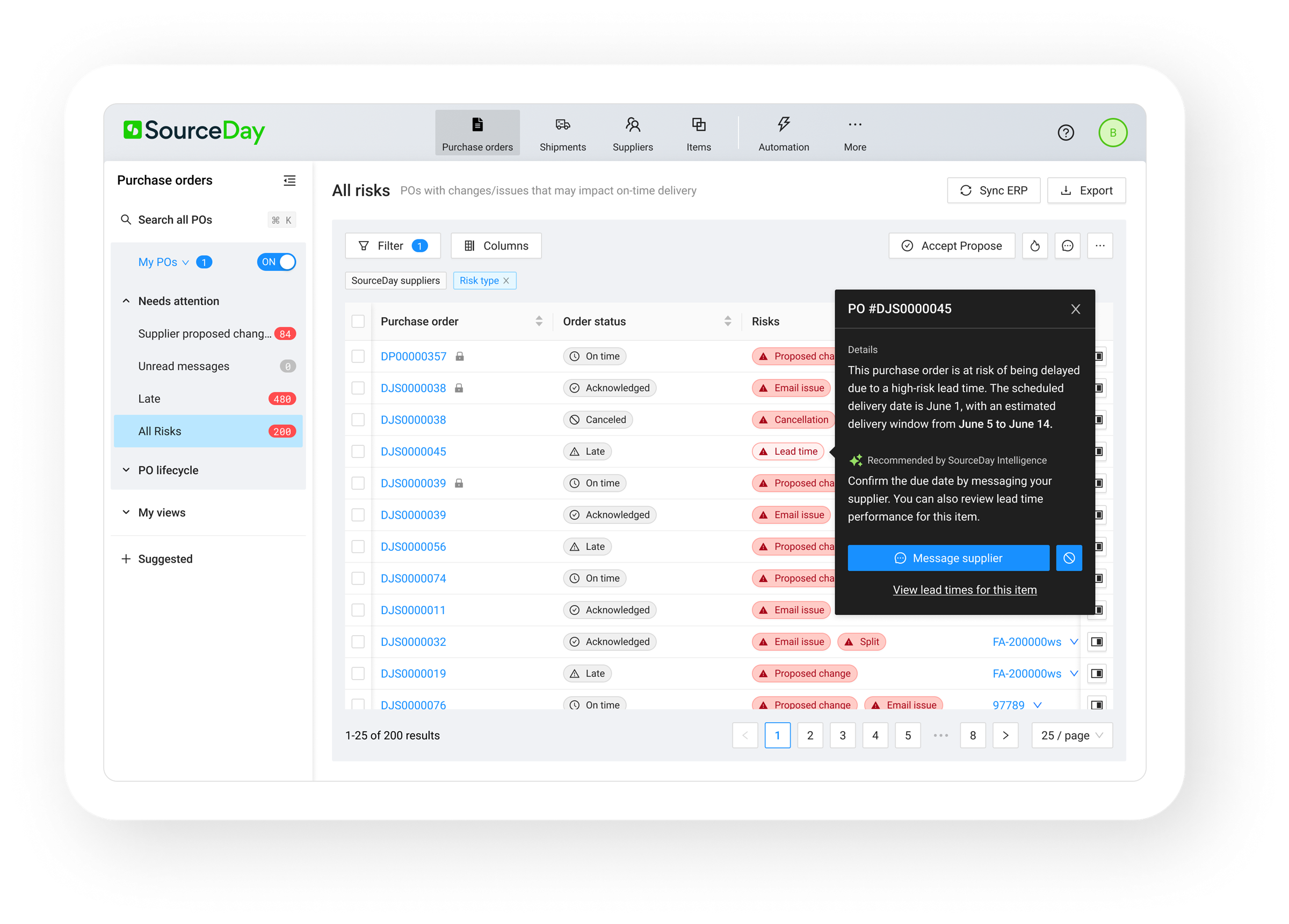Expand the PO lifecycle section
Viewport: 1289px width, 924px height.
168,470
